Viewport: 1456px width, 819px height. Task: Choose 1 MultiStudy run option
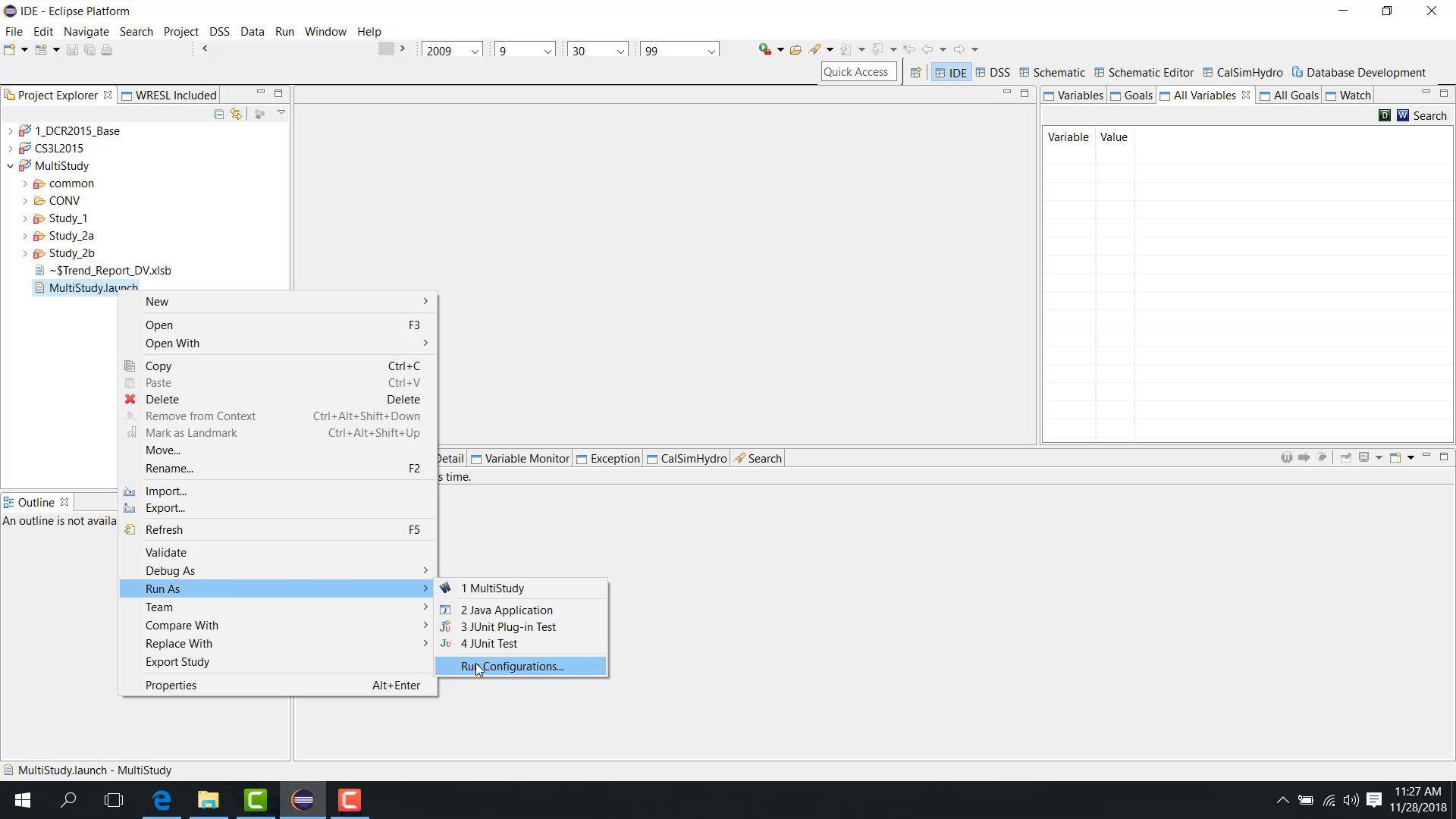pyautogui.click(x=521, y=588)
